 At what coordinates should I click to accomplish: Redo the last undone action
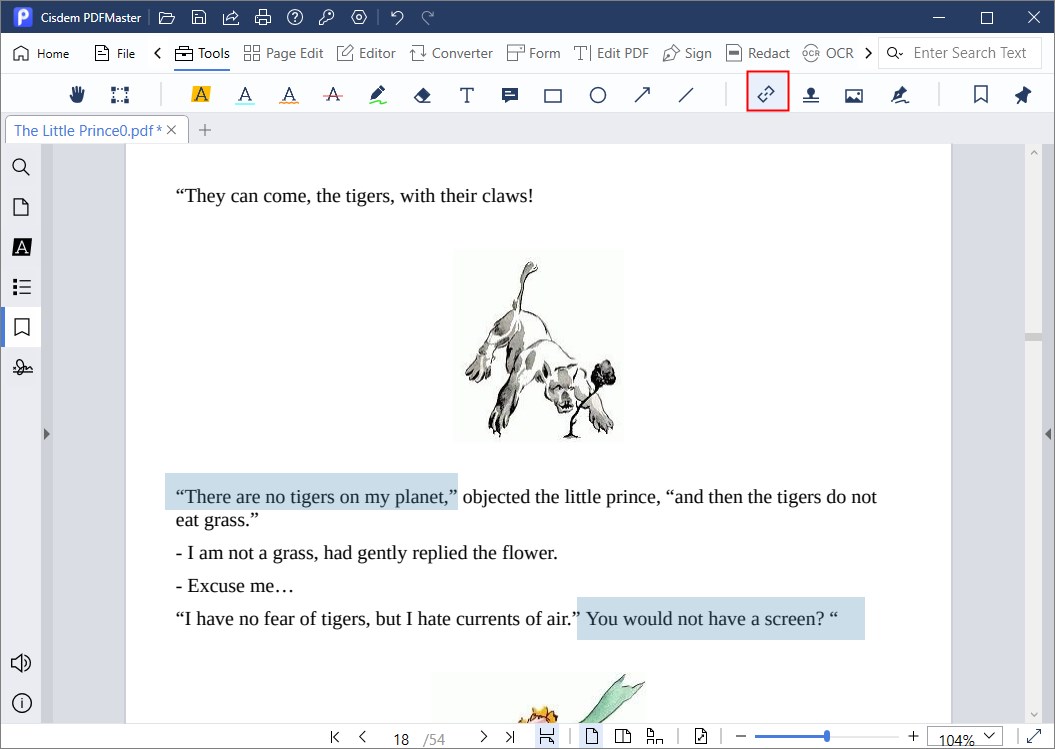428,17
